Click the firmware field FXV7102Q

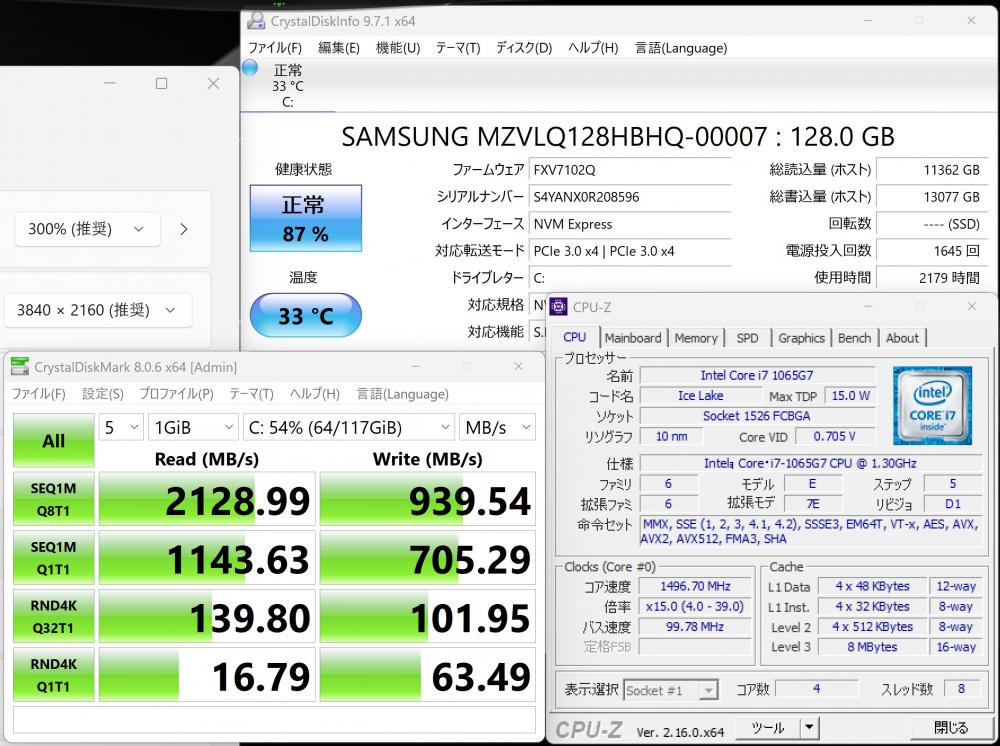(630, 170)
